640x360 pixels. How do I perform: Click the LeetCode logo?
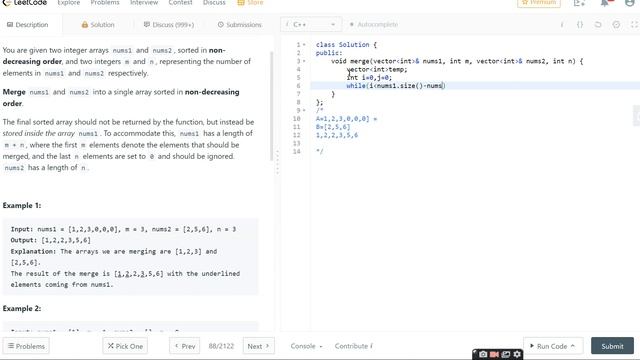(24, 2)
